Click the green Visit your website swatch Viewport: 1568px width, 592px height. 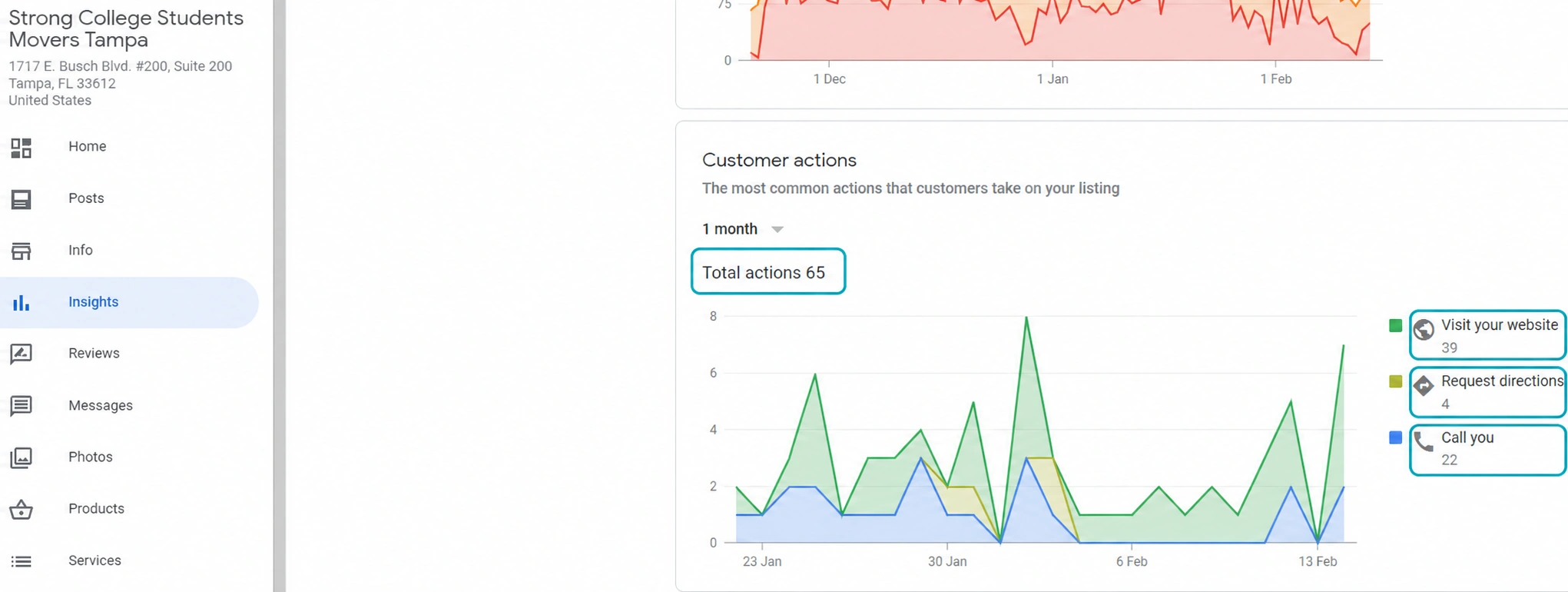(x=1396, y=325)
